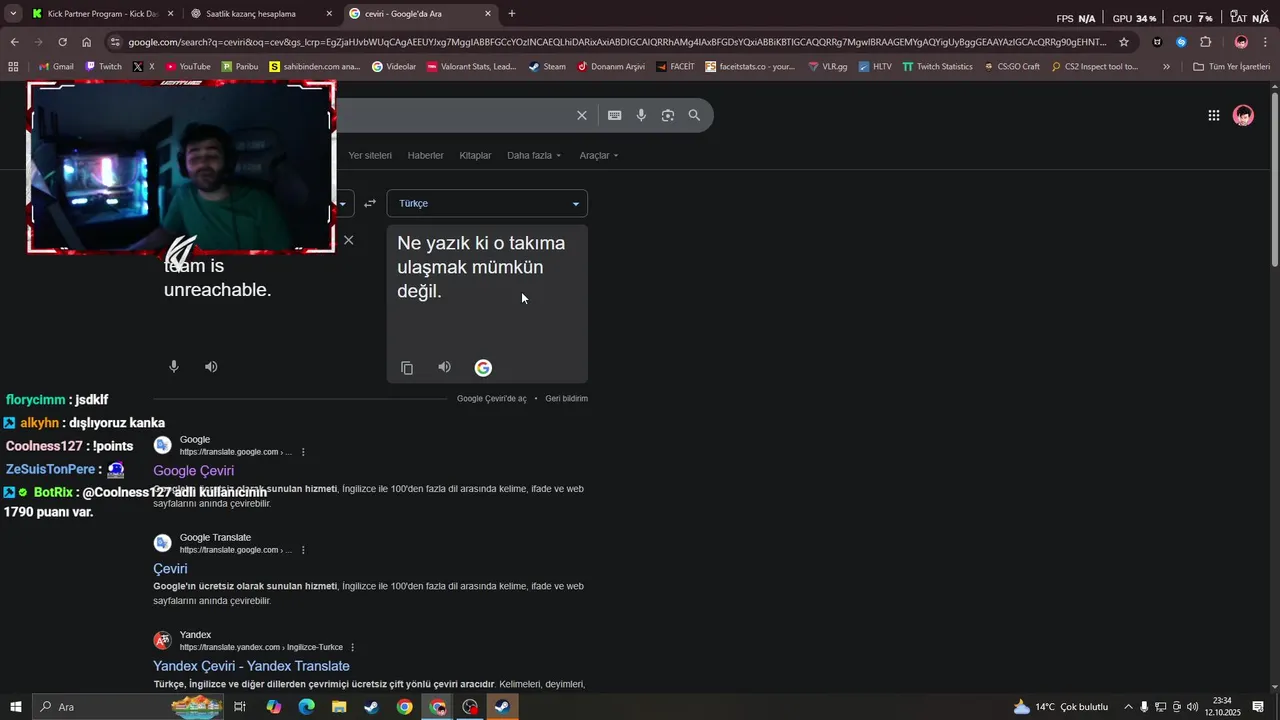Use microphone for translation input
1280x720 pixels.
pyautogui.click(x=173, y=367)
